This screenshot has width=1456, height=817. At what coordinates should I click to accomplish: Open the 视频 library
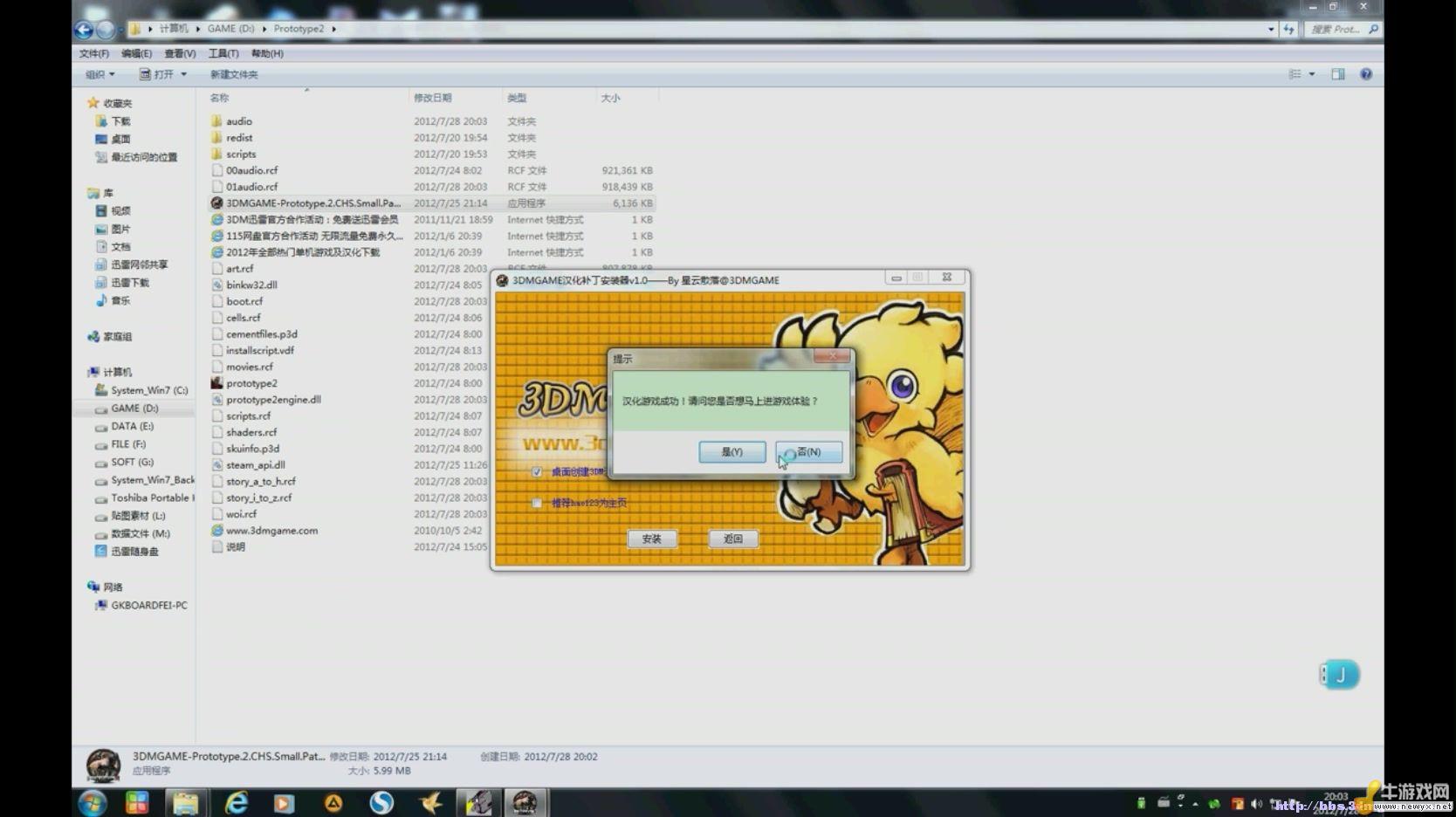pos(120,211)
